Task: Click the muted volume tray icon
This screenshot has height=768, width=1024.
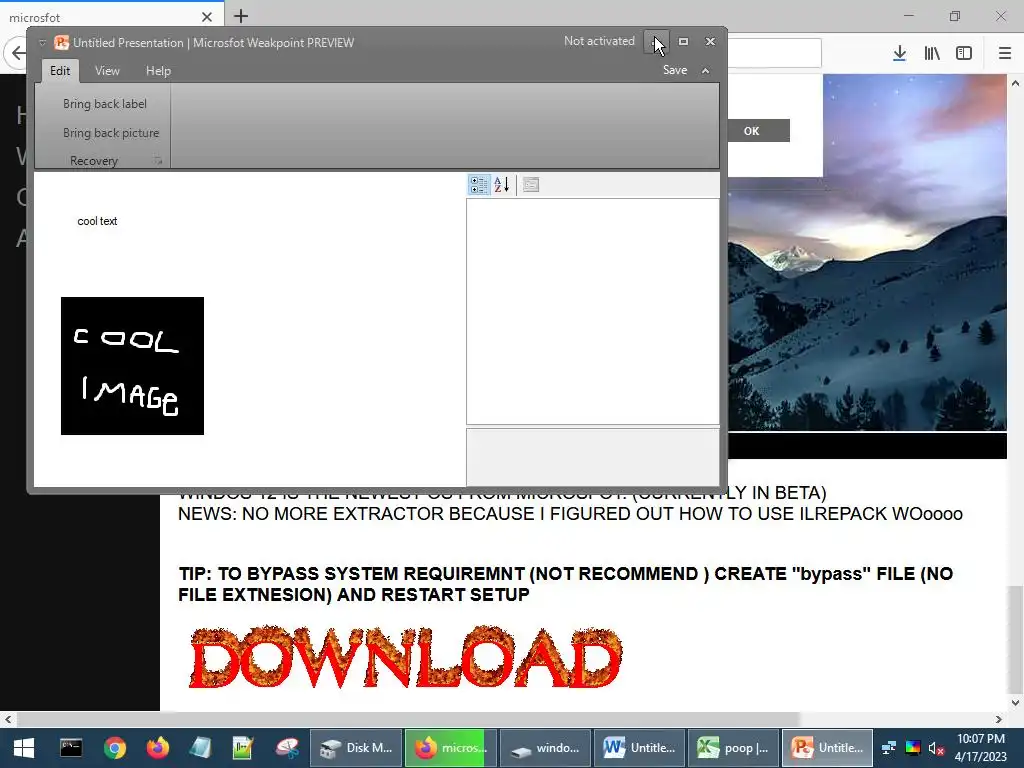Action: pyautogui.click(x=936, y=748)
